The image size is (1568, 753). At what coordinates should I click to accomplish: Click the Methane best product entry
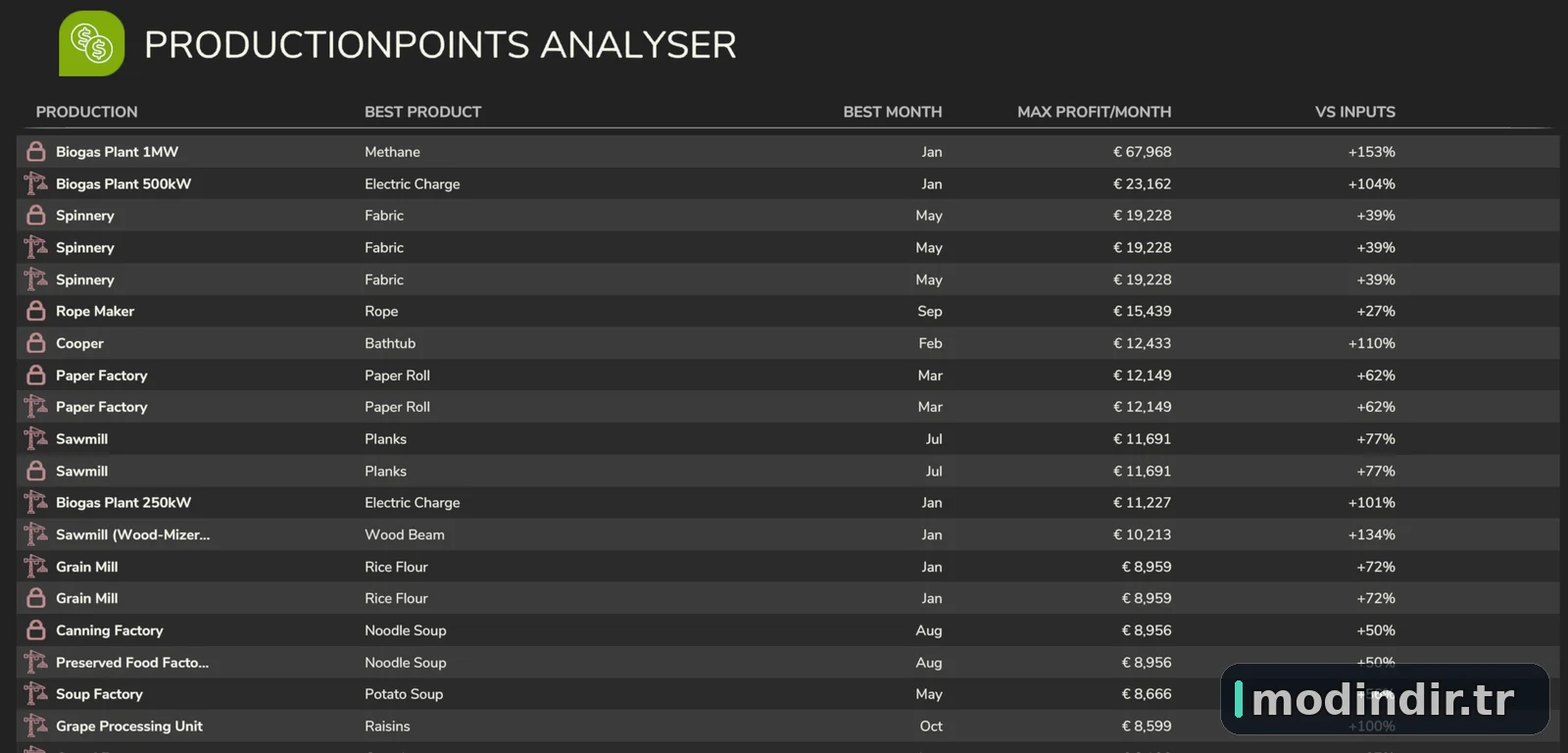(392, 152)
